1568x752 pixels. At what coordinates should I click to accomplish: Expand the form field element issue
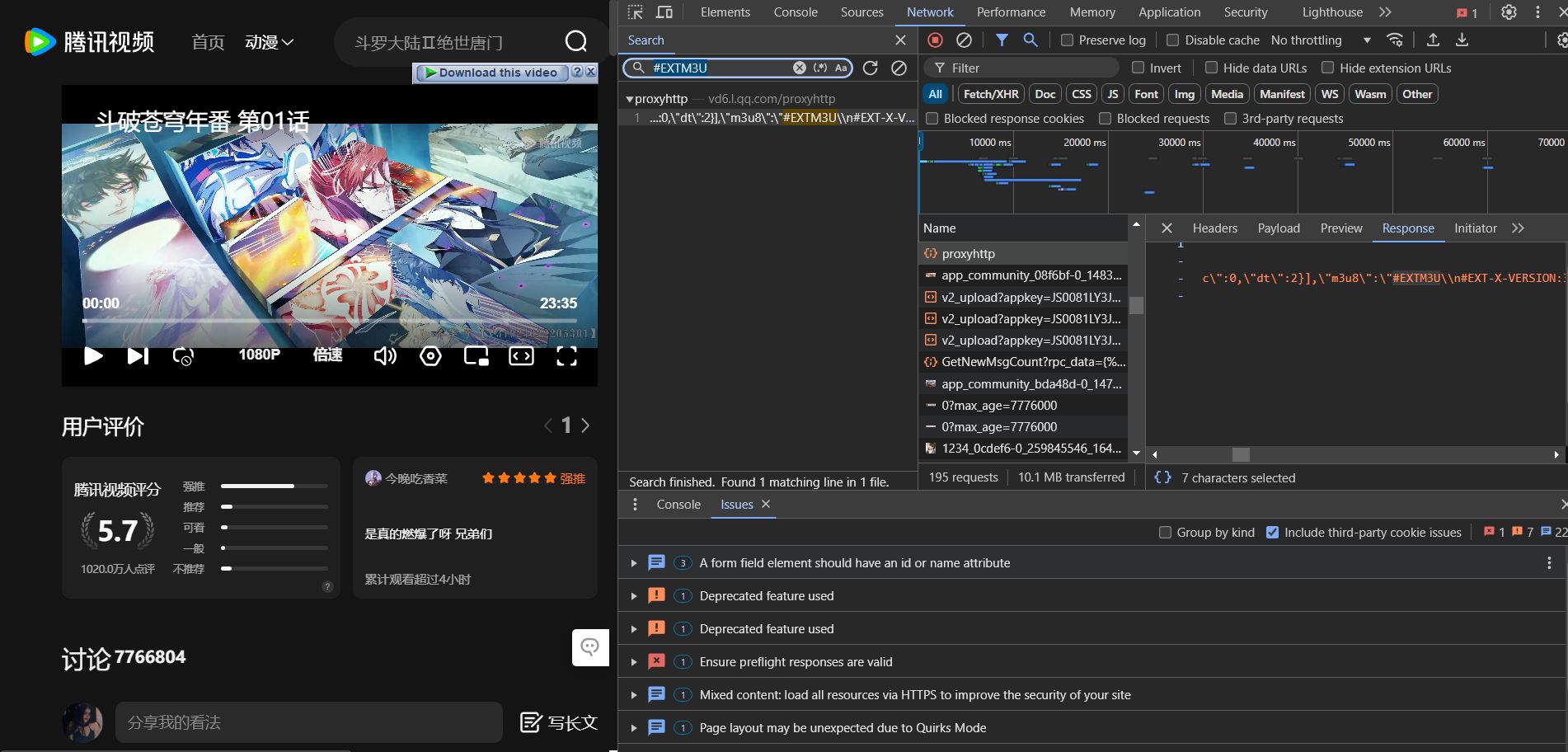click(x=633, y=563)
